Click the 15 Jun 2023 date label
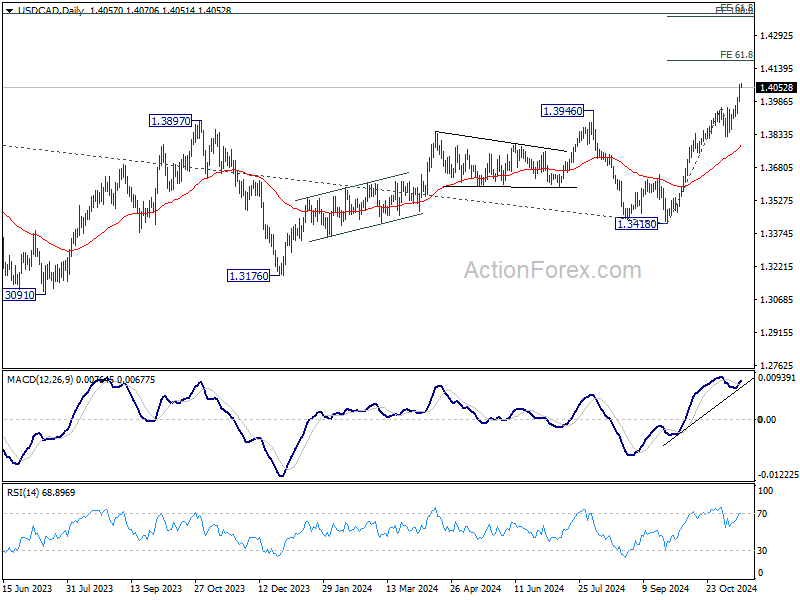 coord(28,588)
